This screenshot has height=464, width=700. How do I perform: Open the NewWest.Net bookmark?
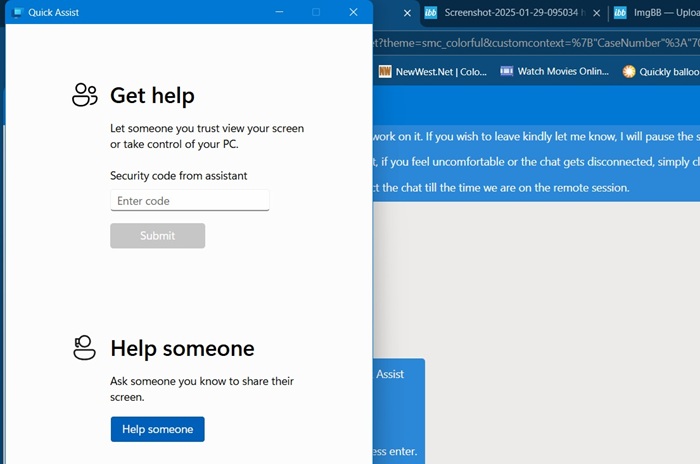(433, 71)
